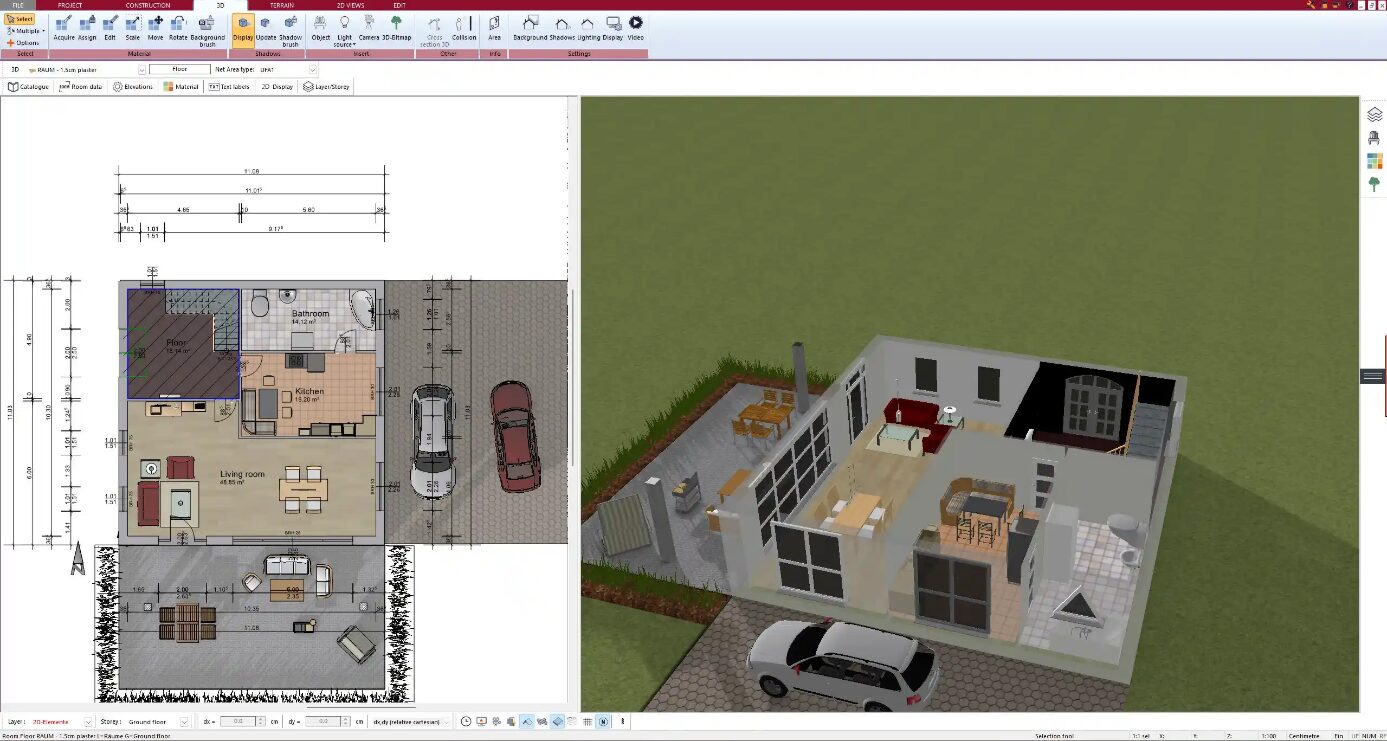Expand the Net Area type dropdown

click(x=312, y=70)
